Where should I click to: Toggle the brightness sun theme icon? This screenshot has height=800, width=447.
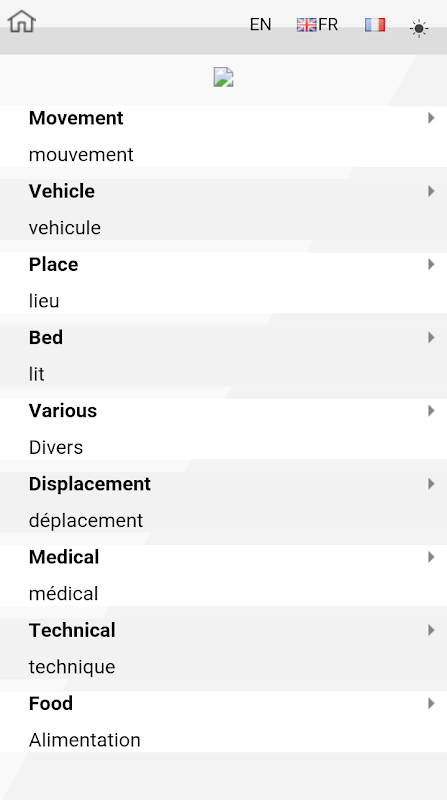(418, 29)
